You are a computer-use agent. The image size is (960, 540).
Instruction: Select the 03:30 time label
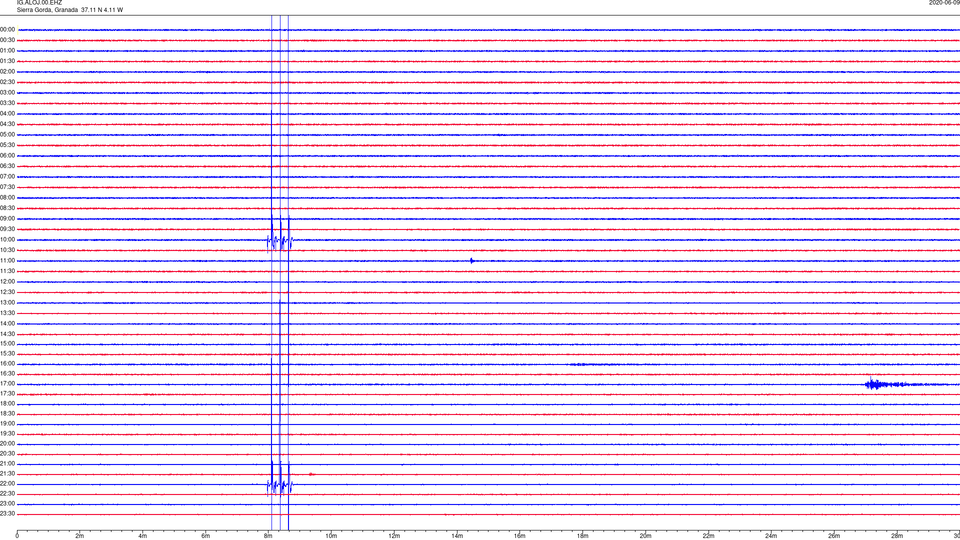coord(8,103)
